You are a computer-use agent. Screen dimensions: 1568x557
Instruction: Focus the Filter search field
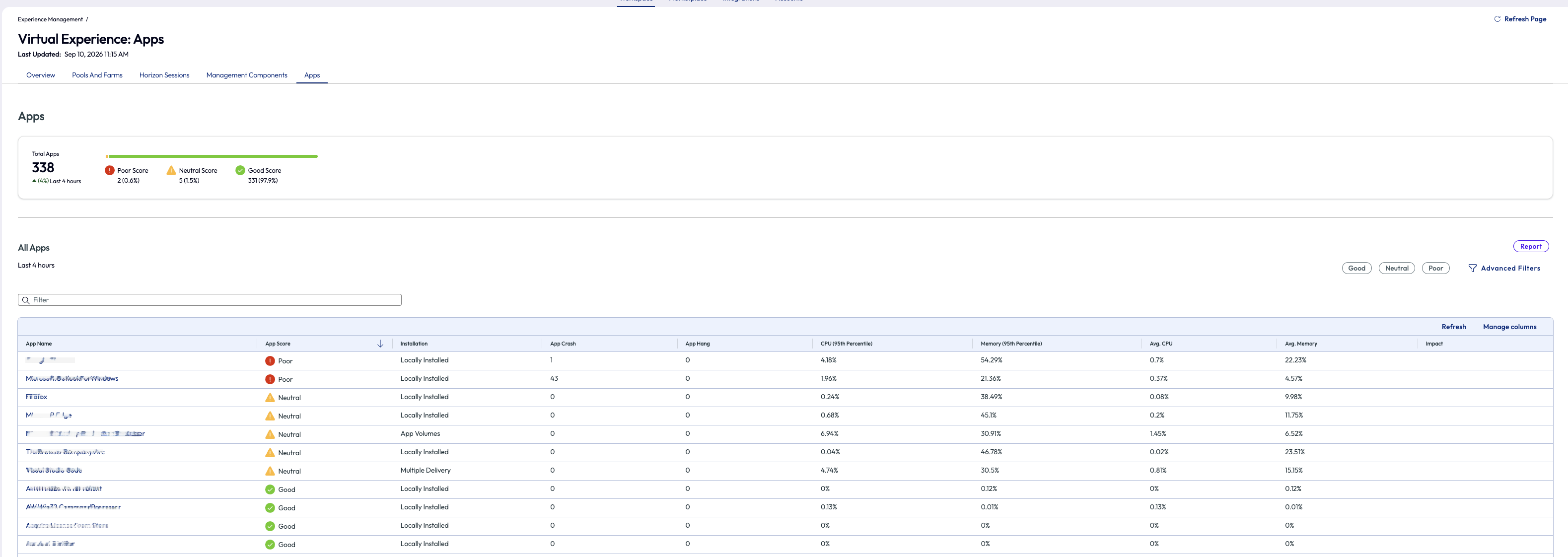(x=210, y=300)
